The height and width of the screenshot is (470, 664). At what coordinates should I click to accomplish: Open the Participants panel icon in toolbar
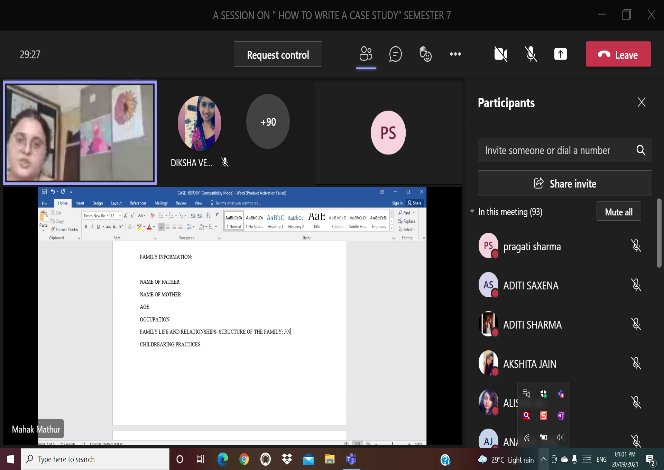366,54
